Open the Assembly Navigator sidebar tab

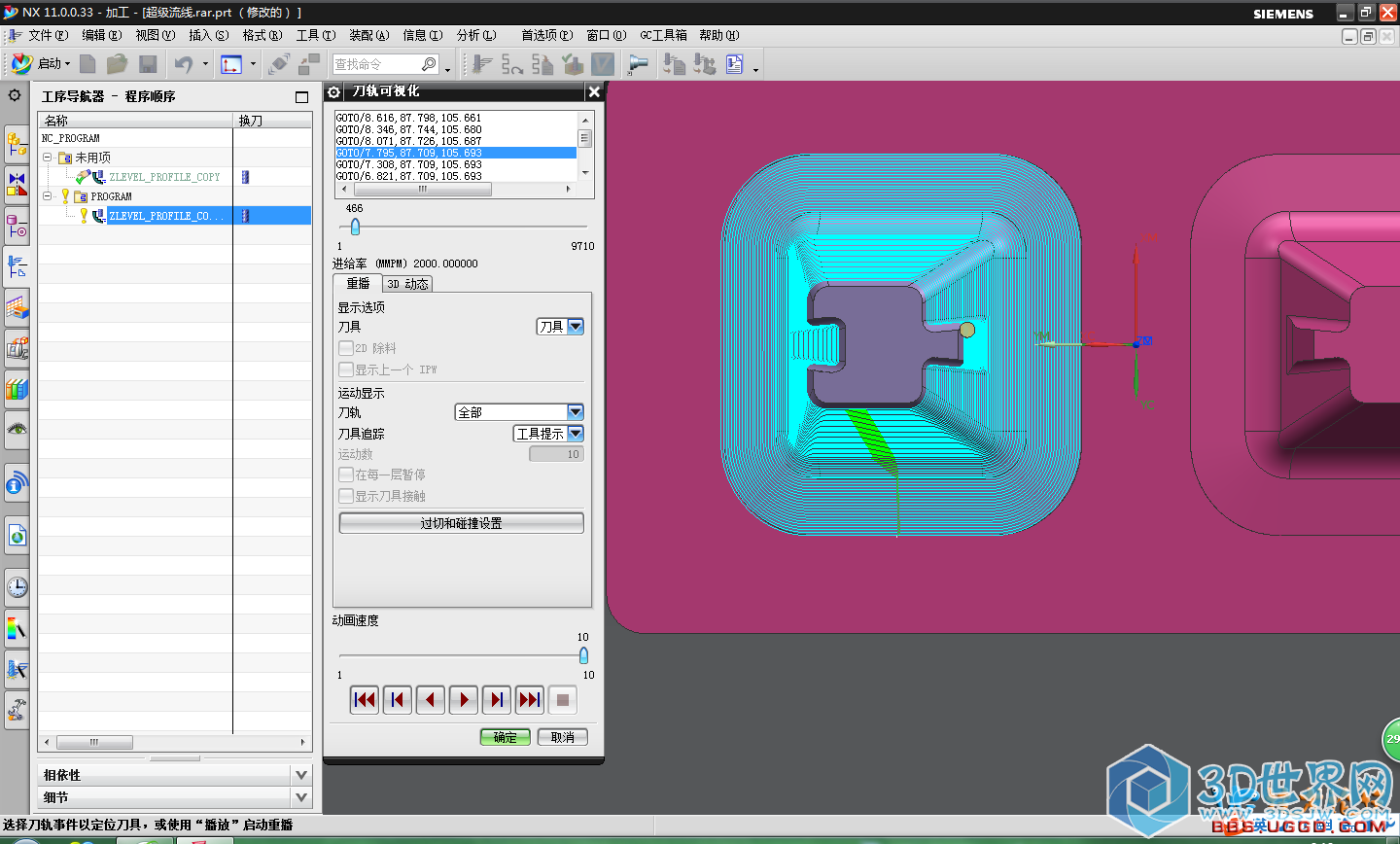(x=17, y=144)
